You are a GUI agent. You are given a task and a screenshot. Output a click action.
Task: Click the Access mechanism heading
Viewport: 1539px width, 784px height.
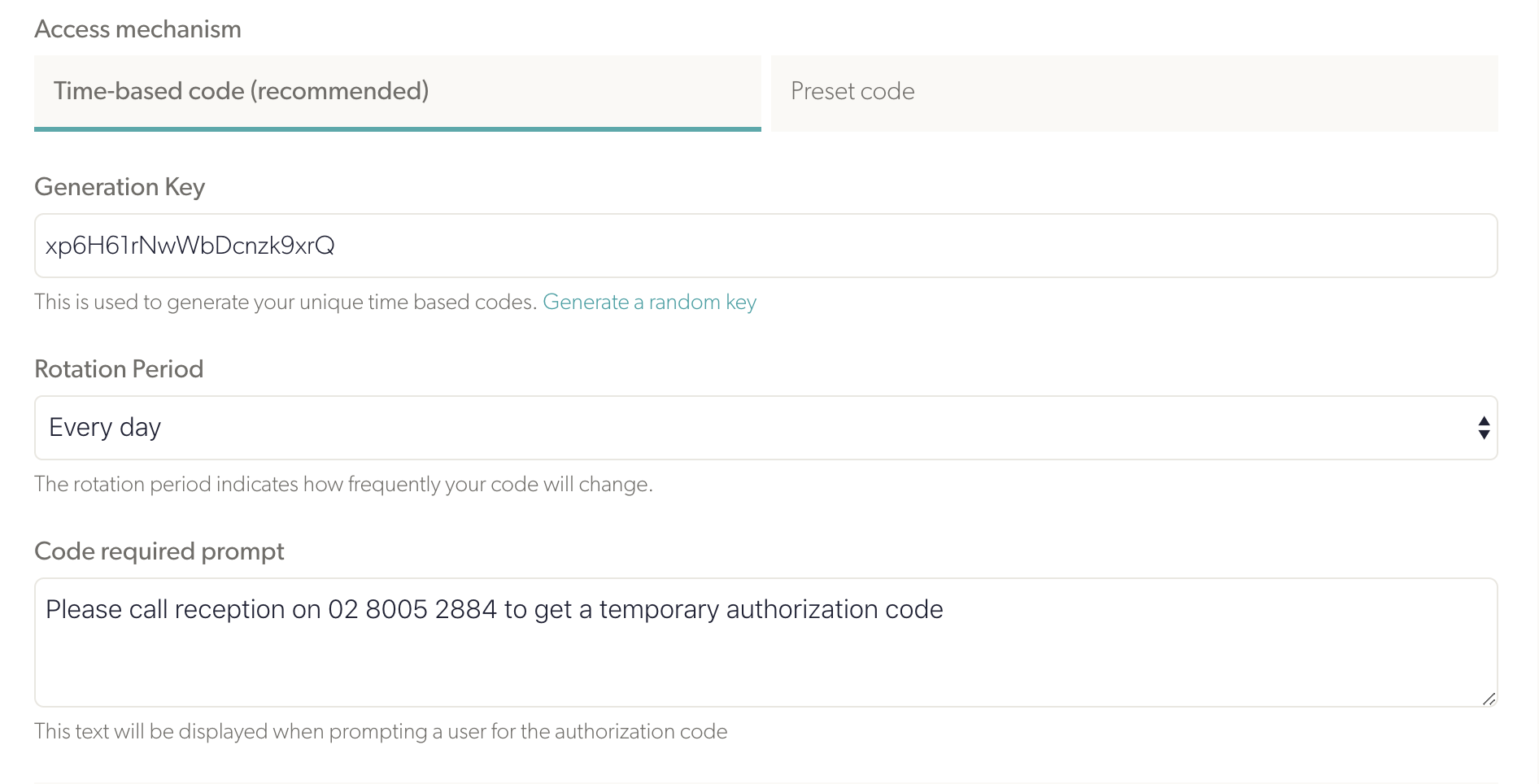[137, 29]
